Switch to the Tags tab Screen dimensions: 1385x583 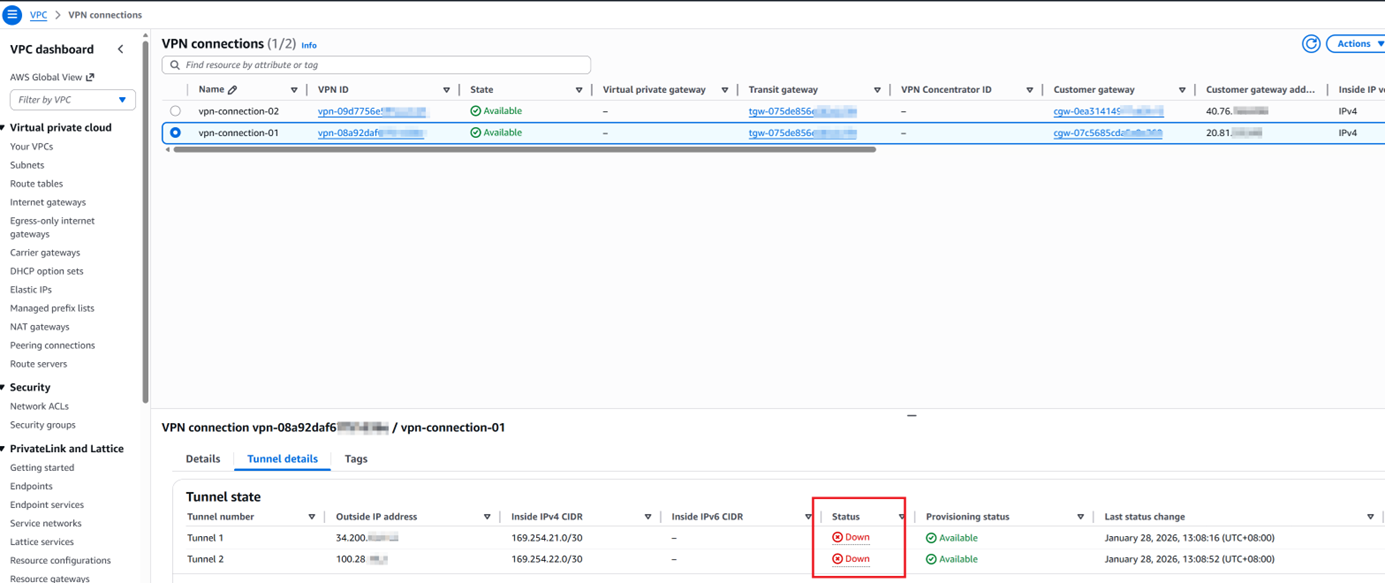[356, 459]
